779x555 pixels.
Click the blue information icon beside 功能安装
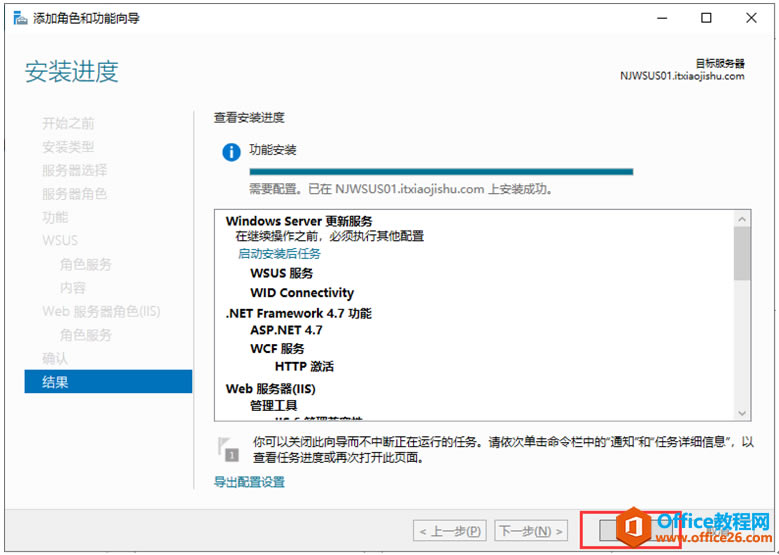[x=231, y=152]
